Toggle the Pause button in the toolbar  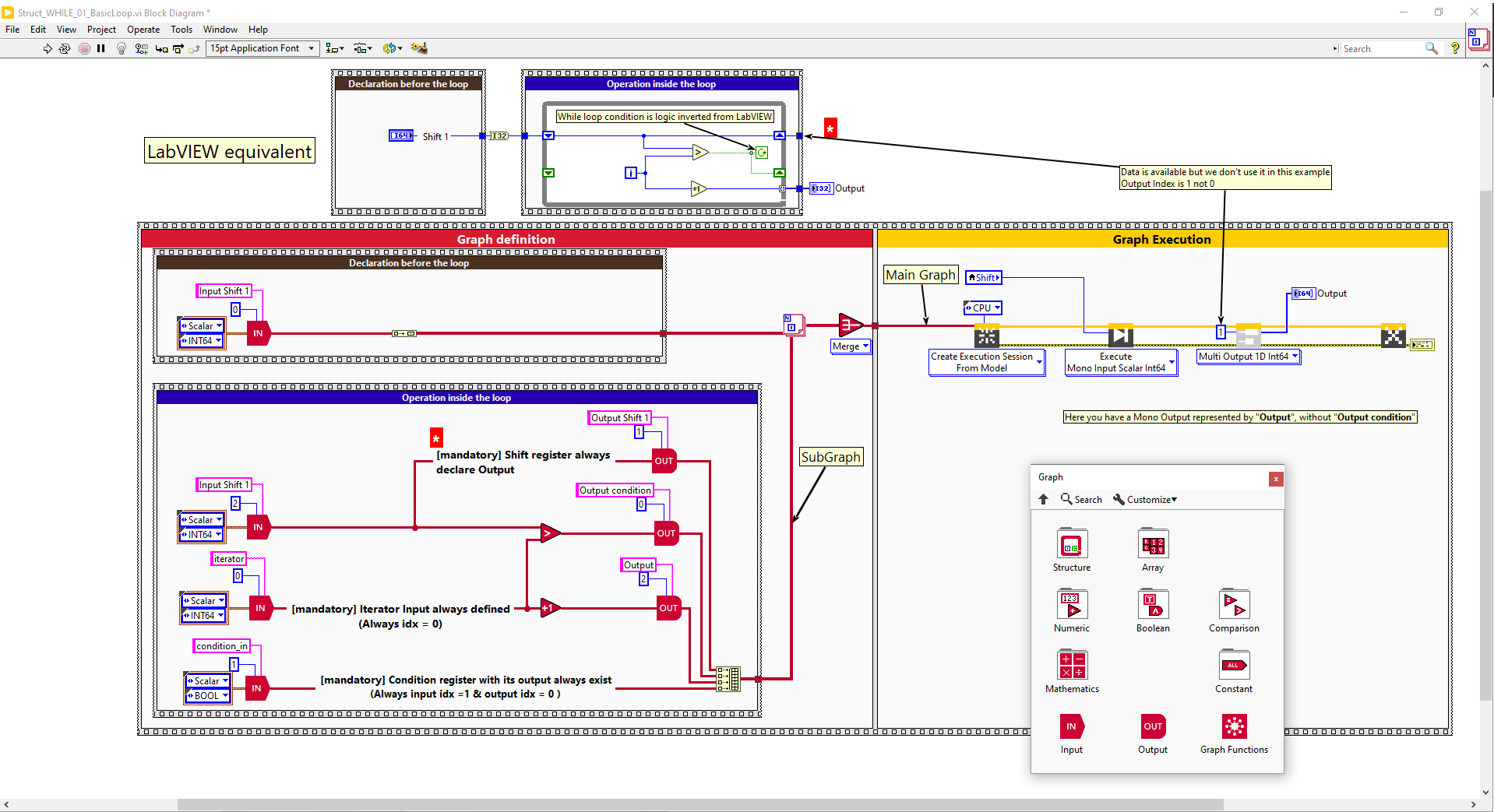pyautogui.click(x=101, y=48)
